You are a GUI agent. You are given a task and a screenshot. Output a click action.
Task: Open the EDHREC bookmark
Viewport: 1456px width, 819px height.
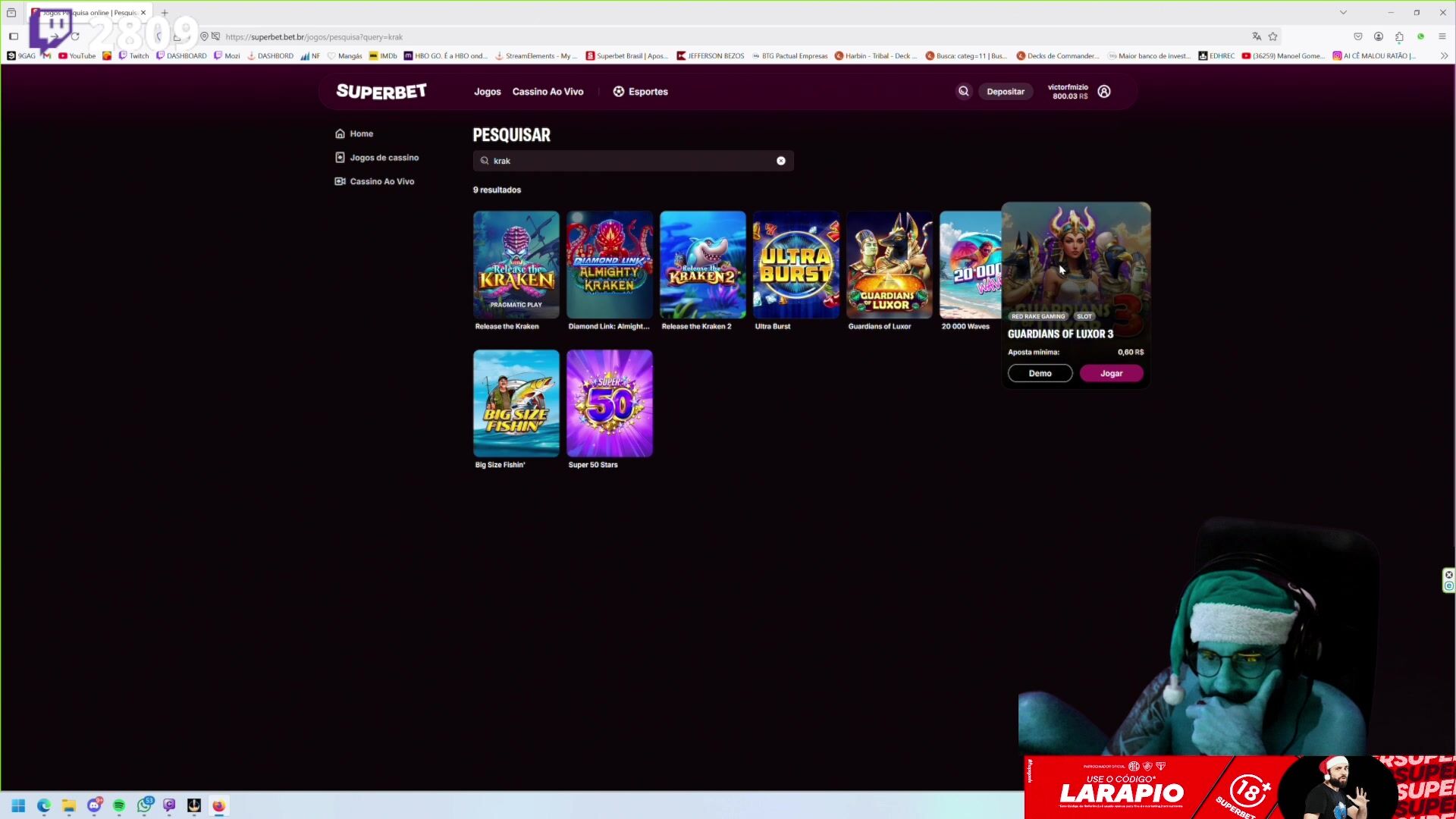point(1216,56)
